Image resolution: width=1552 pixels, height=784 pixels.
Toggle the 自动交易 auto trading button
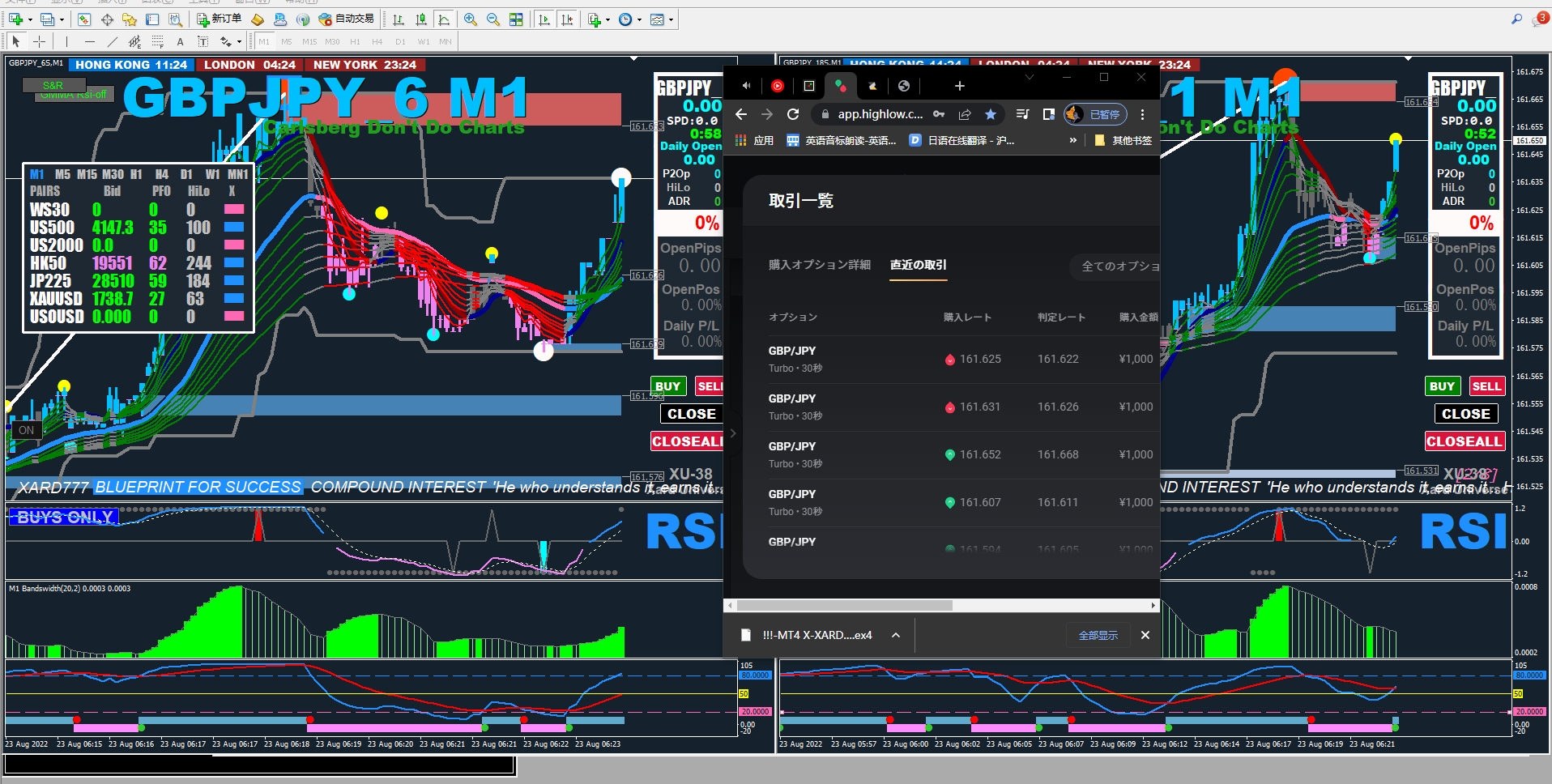tap(346, 19)
